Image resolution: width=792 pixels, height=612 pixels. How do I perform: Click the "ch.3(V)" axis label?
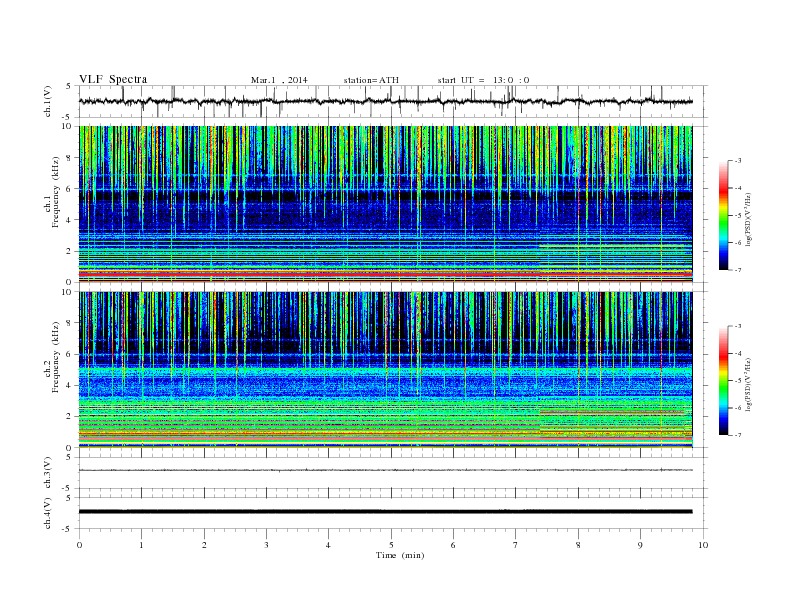pyautogui.click(x=47, y=473)
